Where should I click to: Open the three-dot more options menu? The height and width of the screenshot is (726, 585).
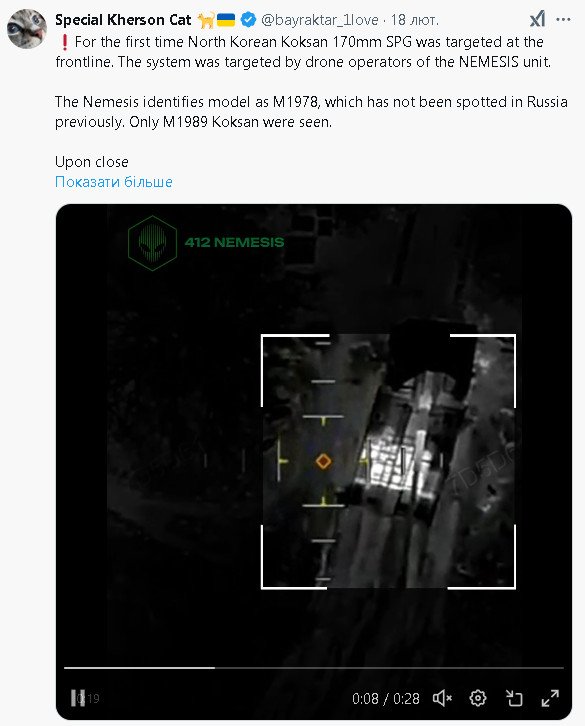click(x=563, y=19)
